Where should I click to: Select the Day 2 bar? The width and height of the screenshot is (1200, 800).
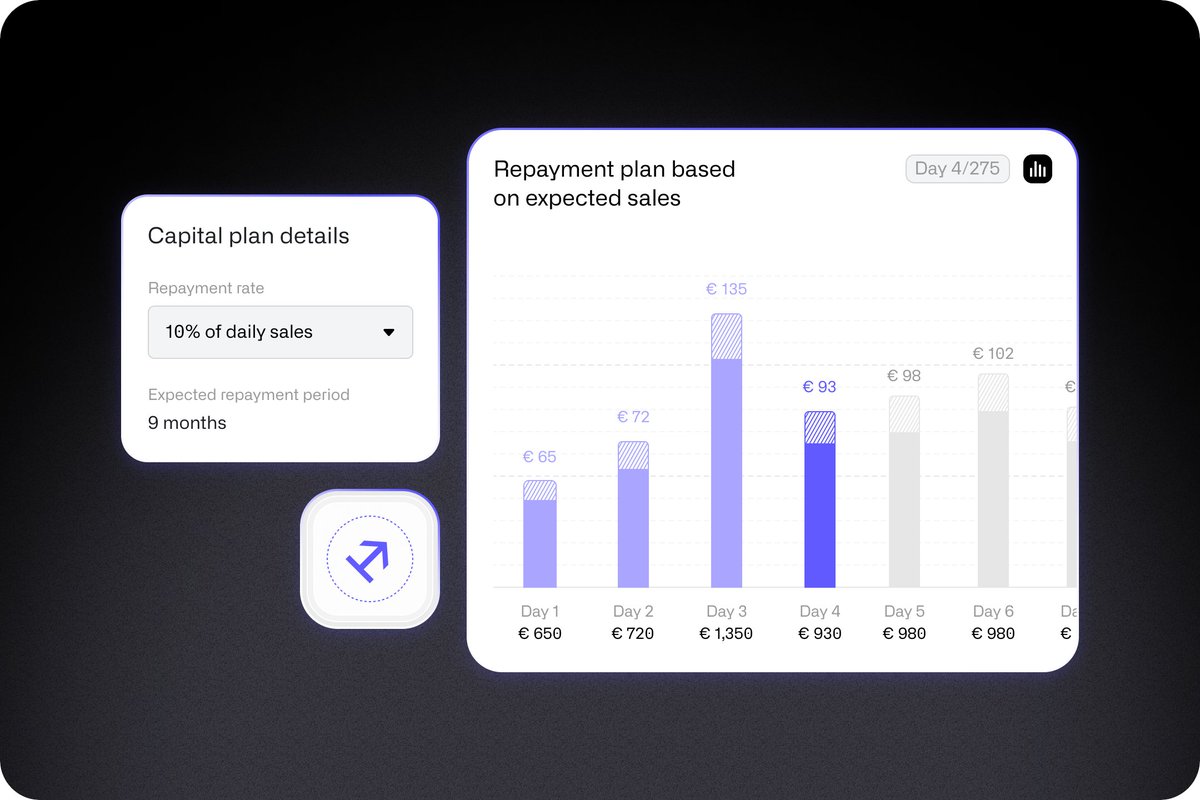pos(633,514)
